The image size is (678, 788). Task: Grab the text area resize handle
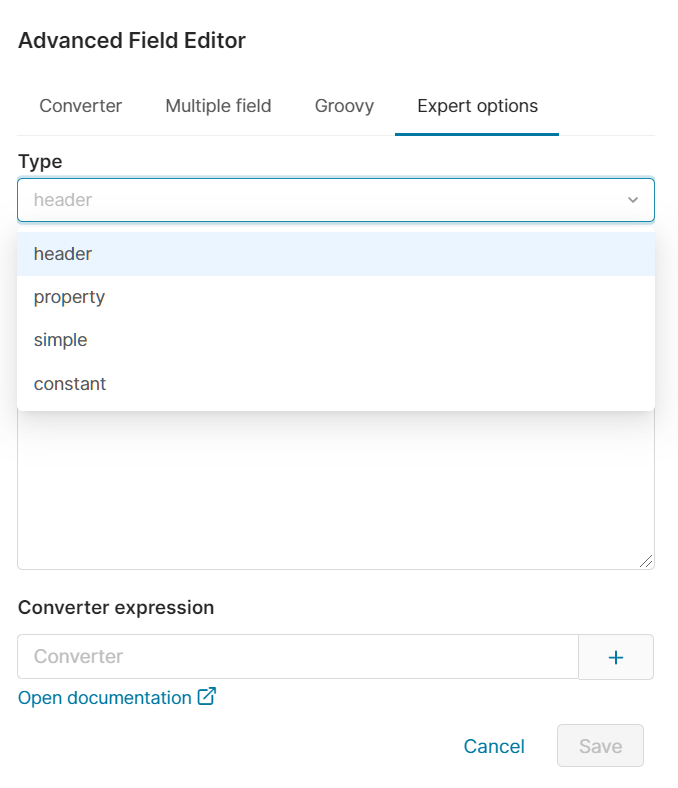[x=647, y=562]
